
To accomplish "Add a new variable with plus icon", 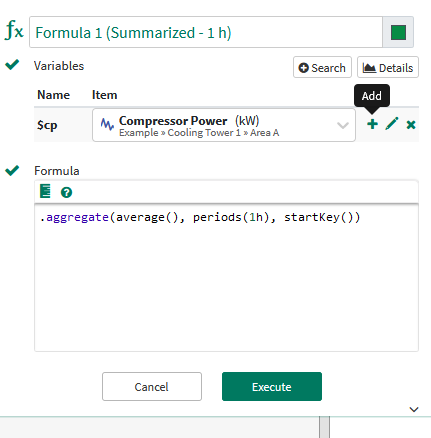I will click(x=372, y=124).
